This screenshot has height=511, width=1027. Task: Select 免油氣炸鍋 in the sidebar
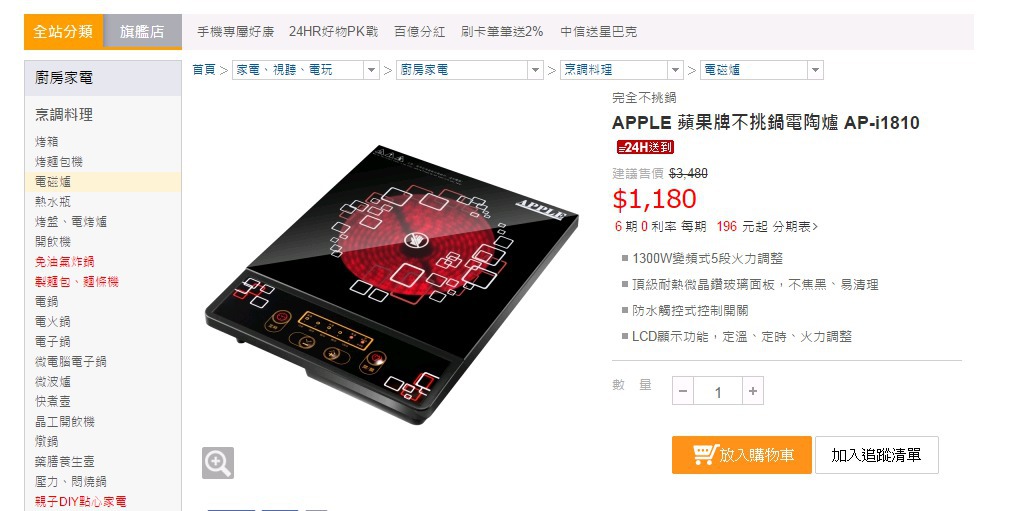pos(64,261)
